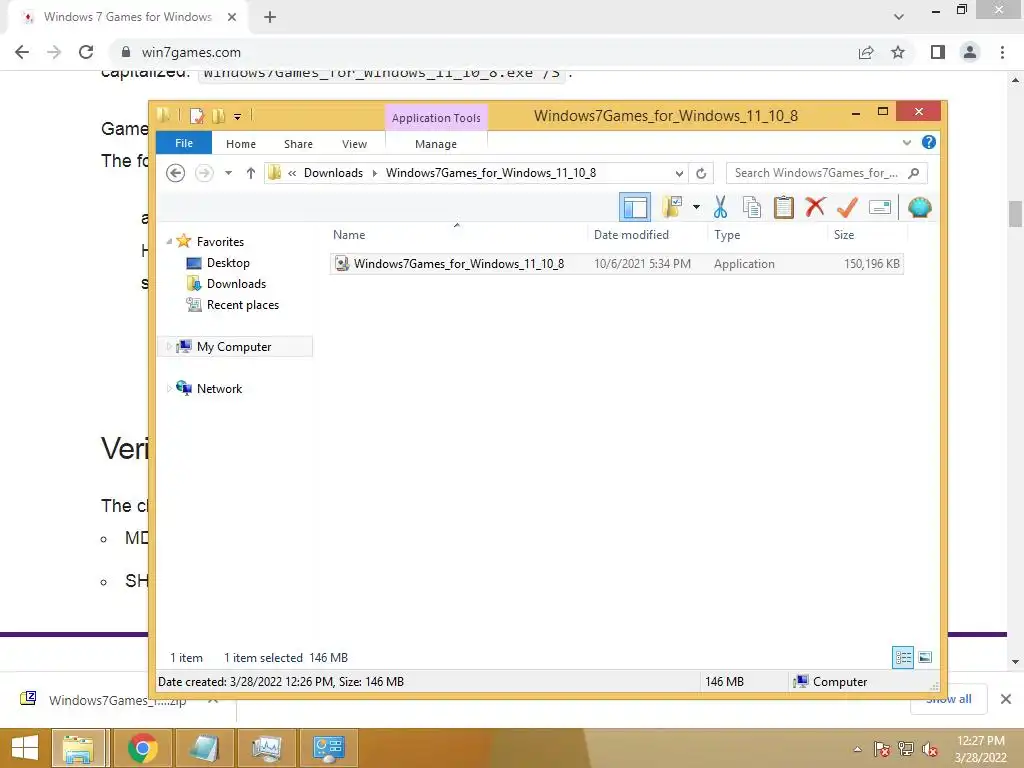The image size is (1024, 768).
Task: Click the New folder icon in quick access toolbar
Action: pos(219,116)
